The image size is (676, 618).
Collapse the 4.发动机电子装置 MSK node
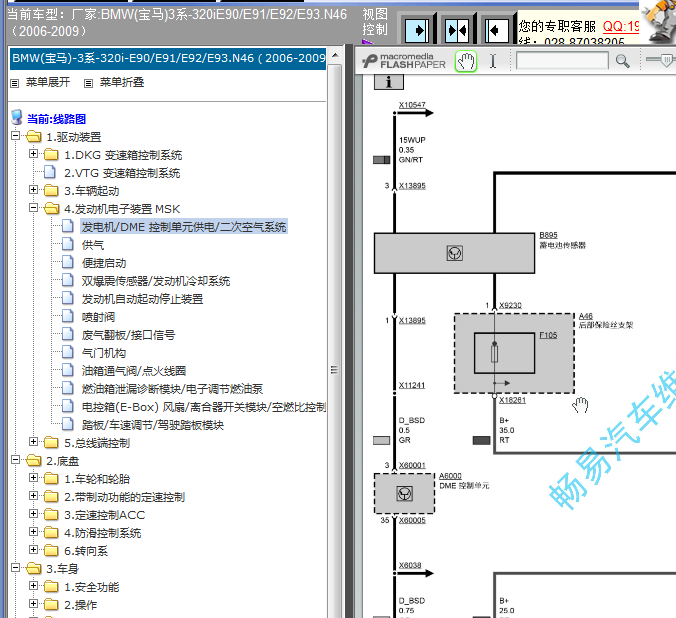[x=34, y=208]
